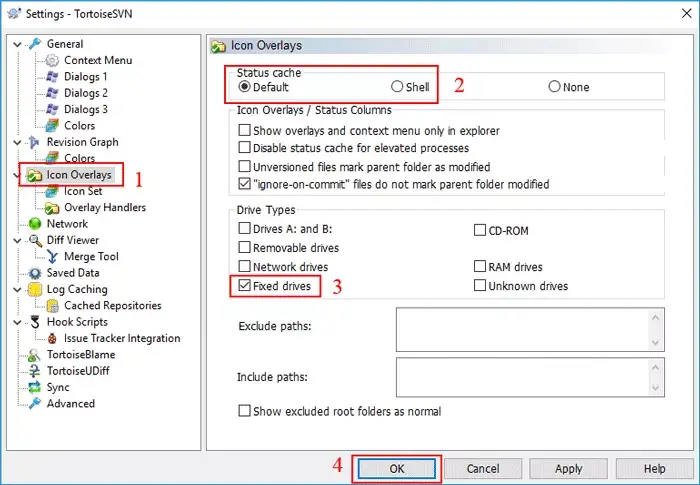Collapse the Hook Scripts tree node
Viewport: 700px width, 485px height.
pos(17,322)
